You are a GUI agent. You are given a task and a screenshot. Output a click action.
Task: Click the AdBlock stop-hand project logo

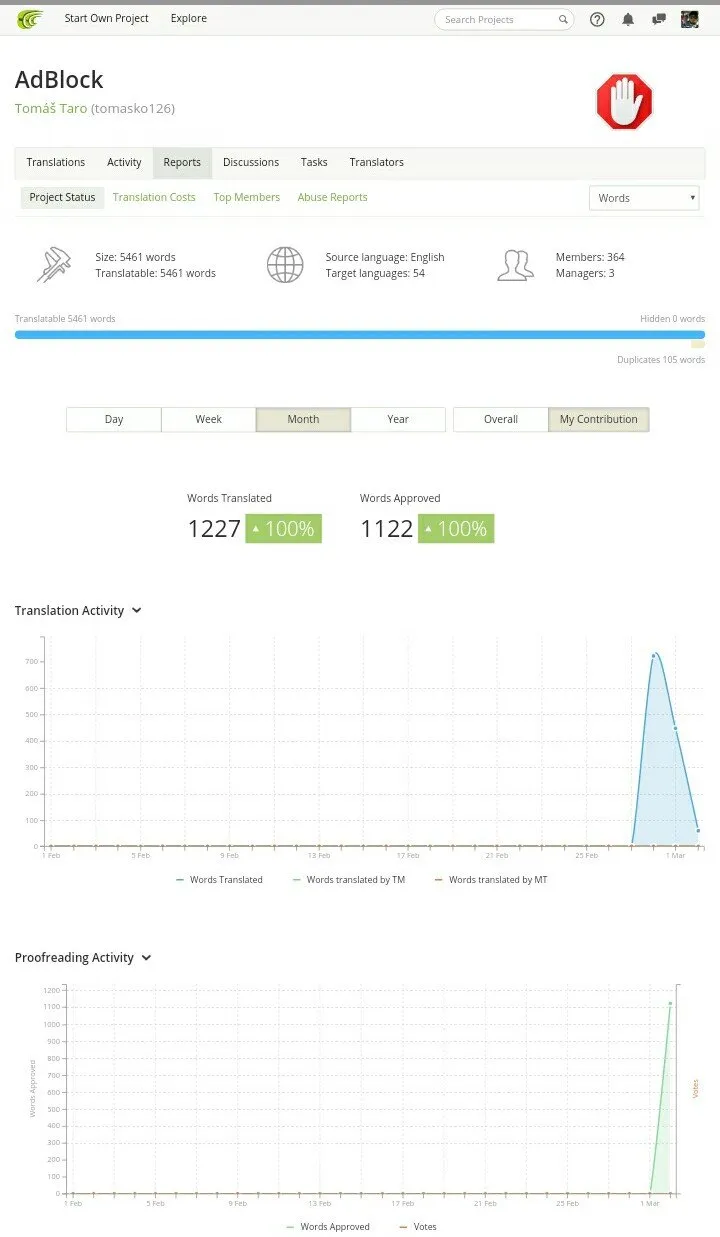(x=624, y=102)
